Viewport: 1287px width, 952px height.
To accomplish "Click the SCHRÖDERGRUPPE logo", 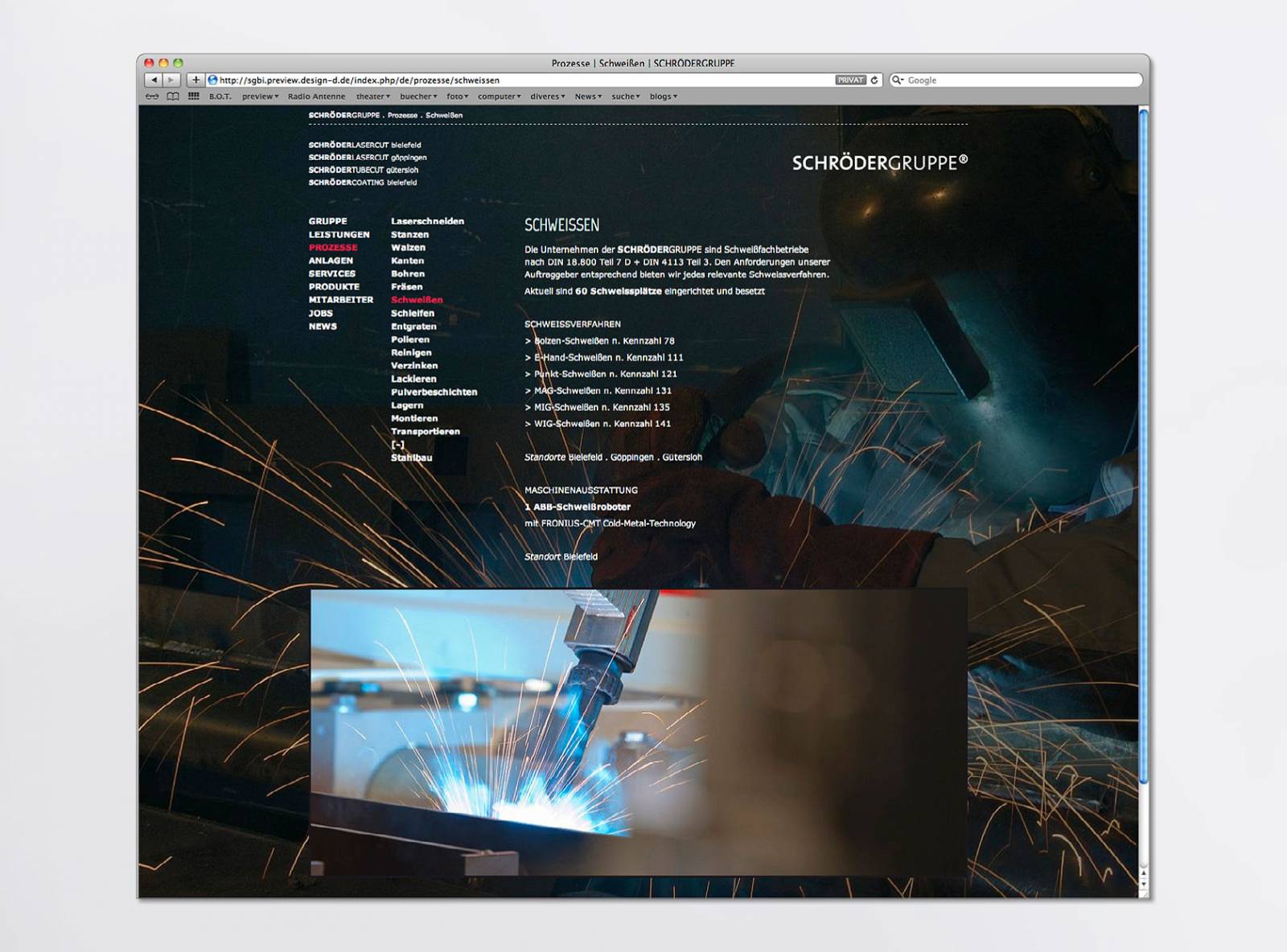I will pos(880,163).
